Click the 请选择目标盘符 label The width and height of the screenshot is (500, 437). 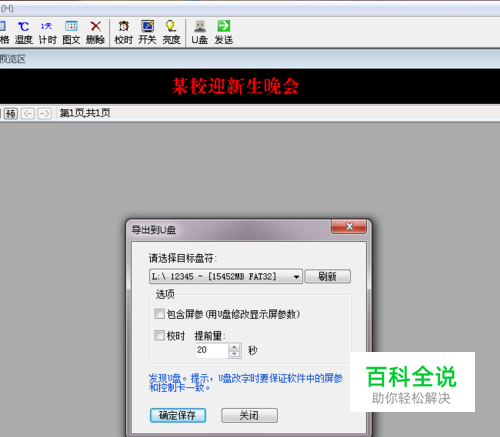click(x=183, y=258)
